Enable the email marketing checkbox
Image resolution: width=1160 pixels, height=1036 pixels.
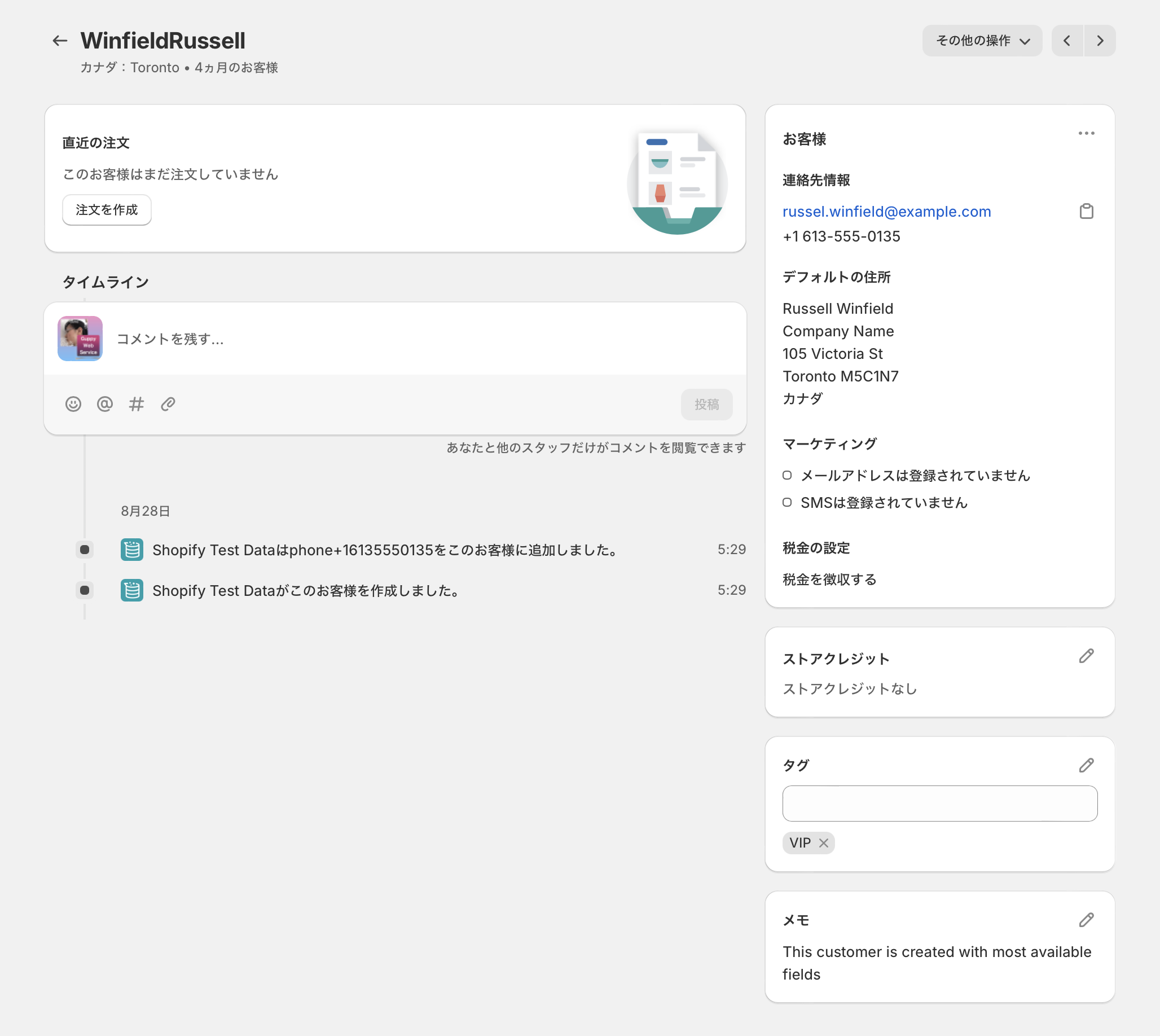(x=786, y=475)
